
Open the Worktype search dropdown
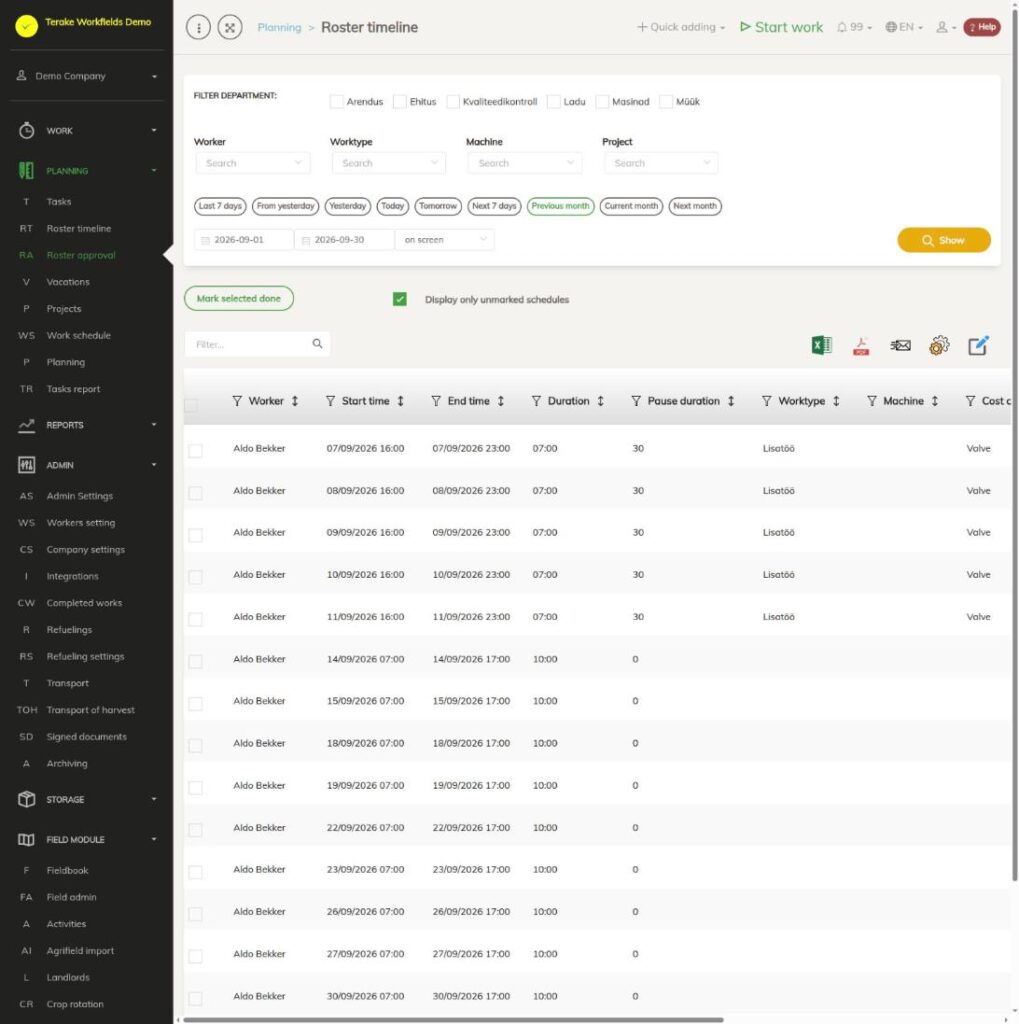(389, 163)
